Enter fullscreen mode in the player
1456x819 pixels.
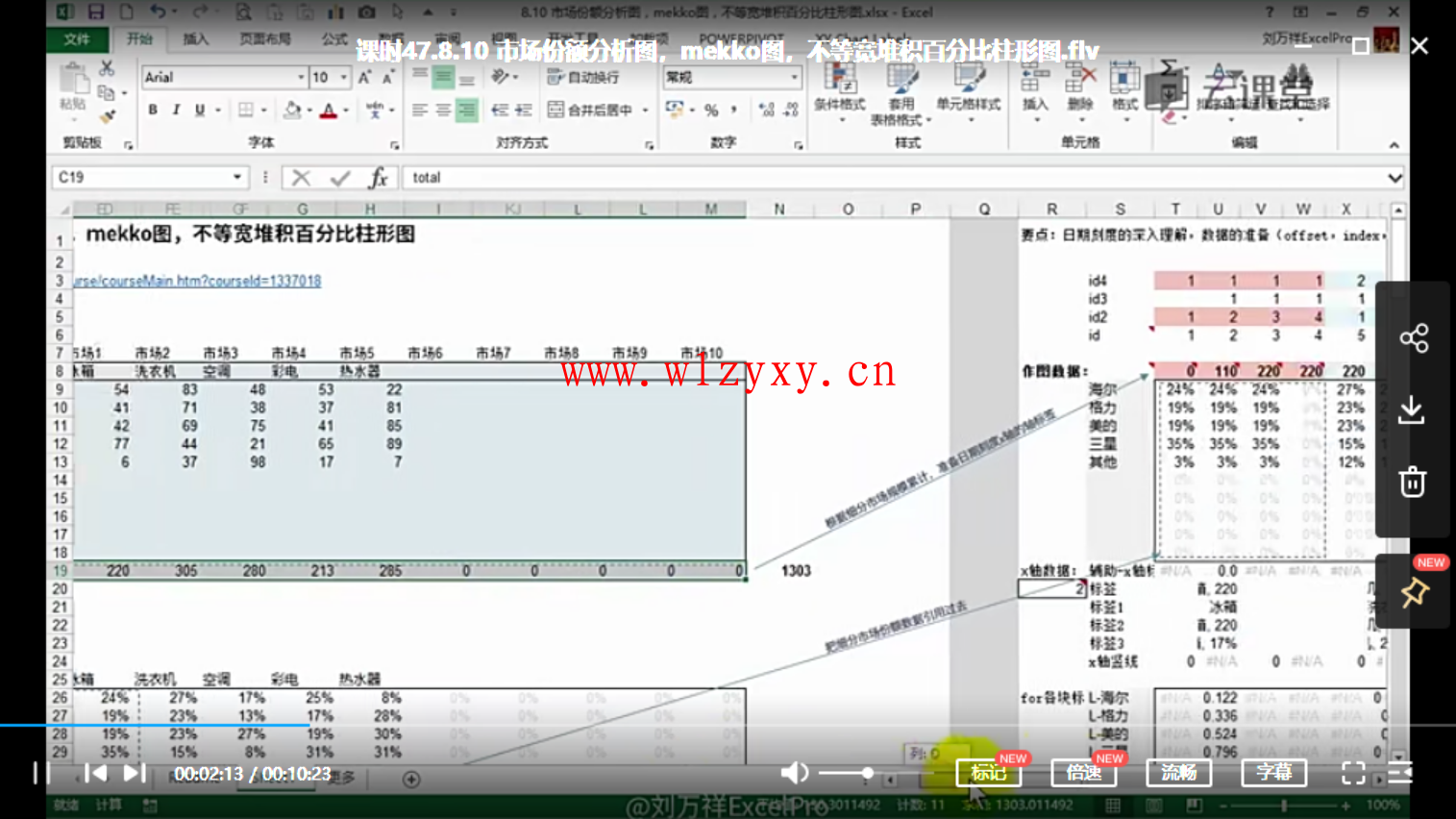[1353, 773]
